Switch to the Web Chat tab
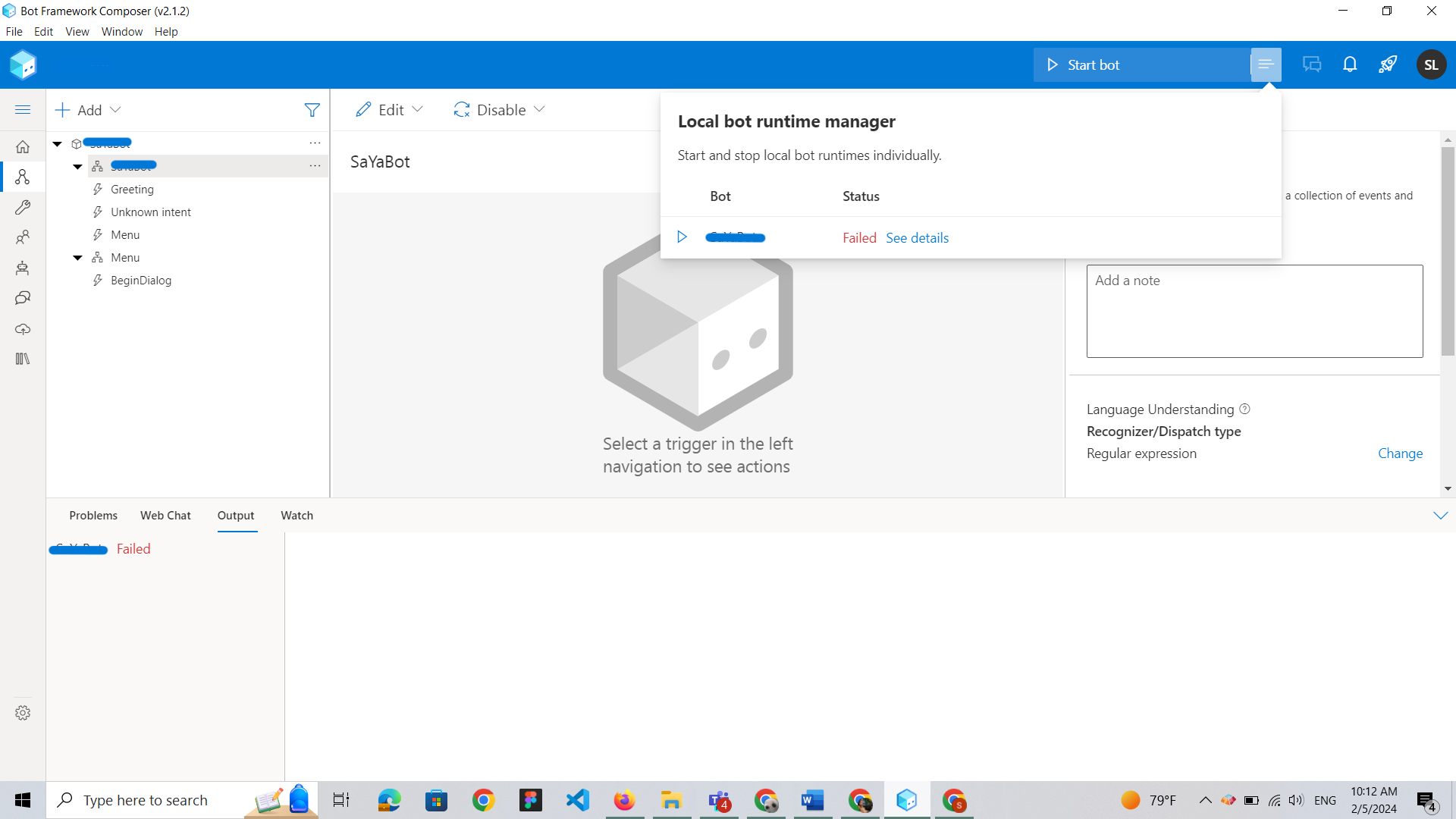 (165, 515)
